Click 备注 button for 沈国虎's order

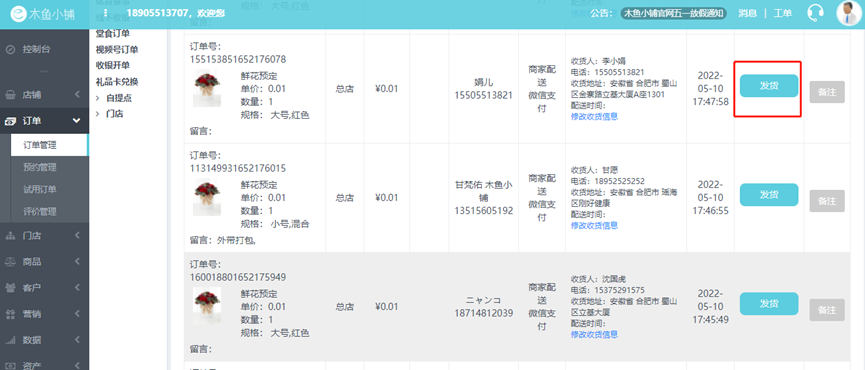tap(827, 310)
